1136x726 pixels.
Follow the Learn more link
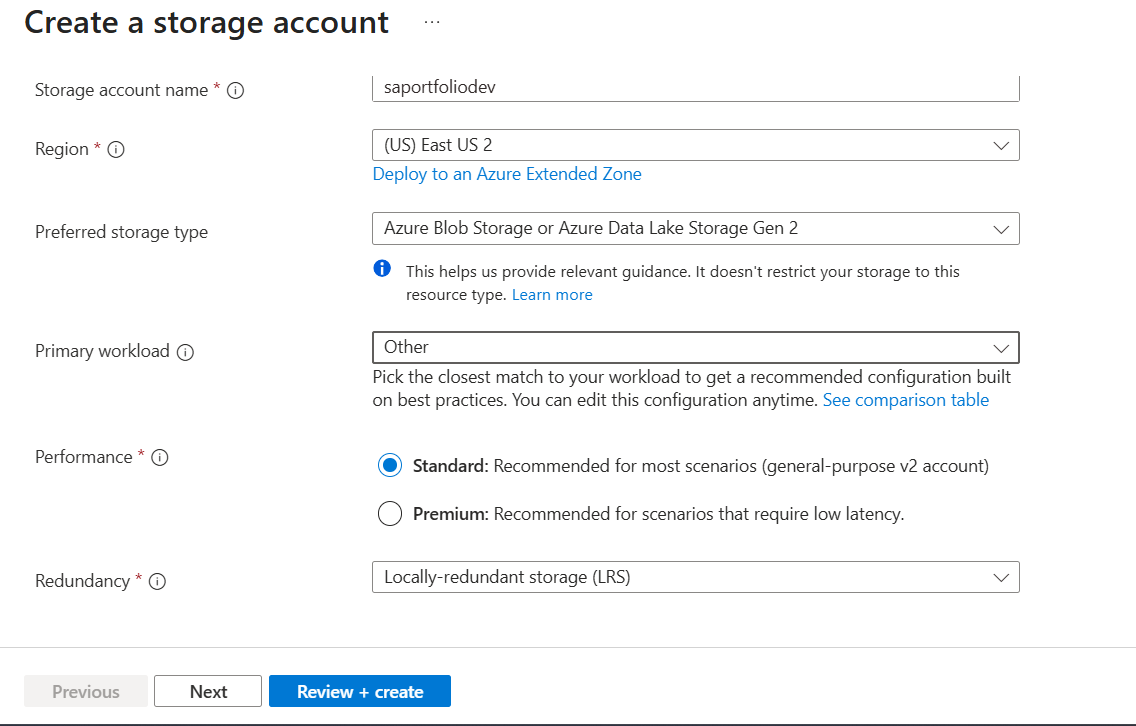pos(552,295)
